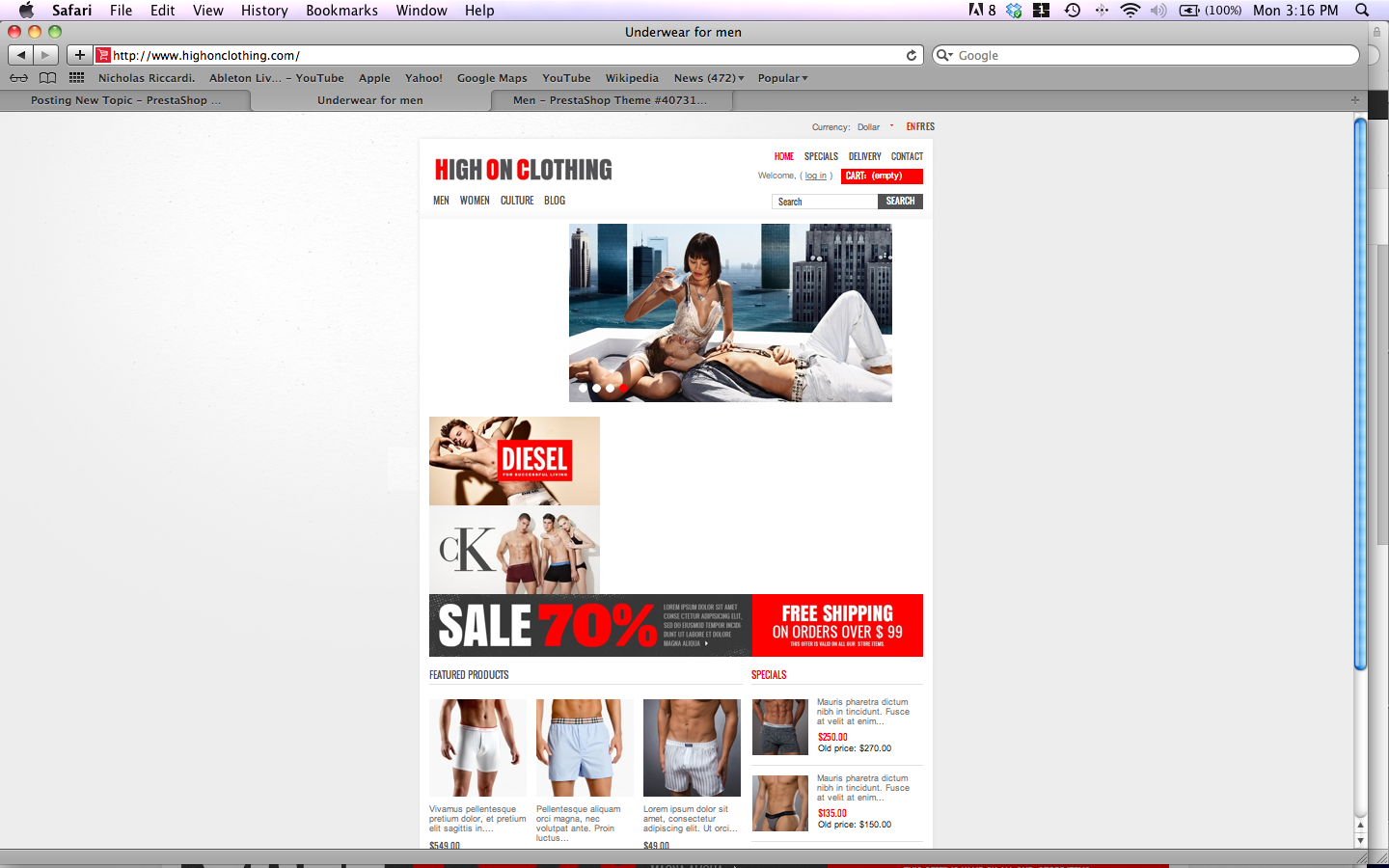
Task: Reload the page with the refresh icon
Action: (912, 55)
